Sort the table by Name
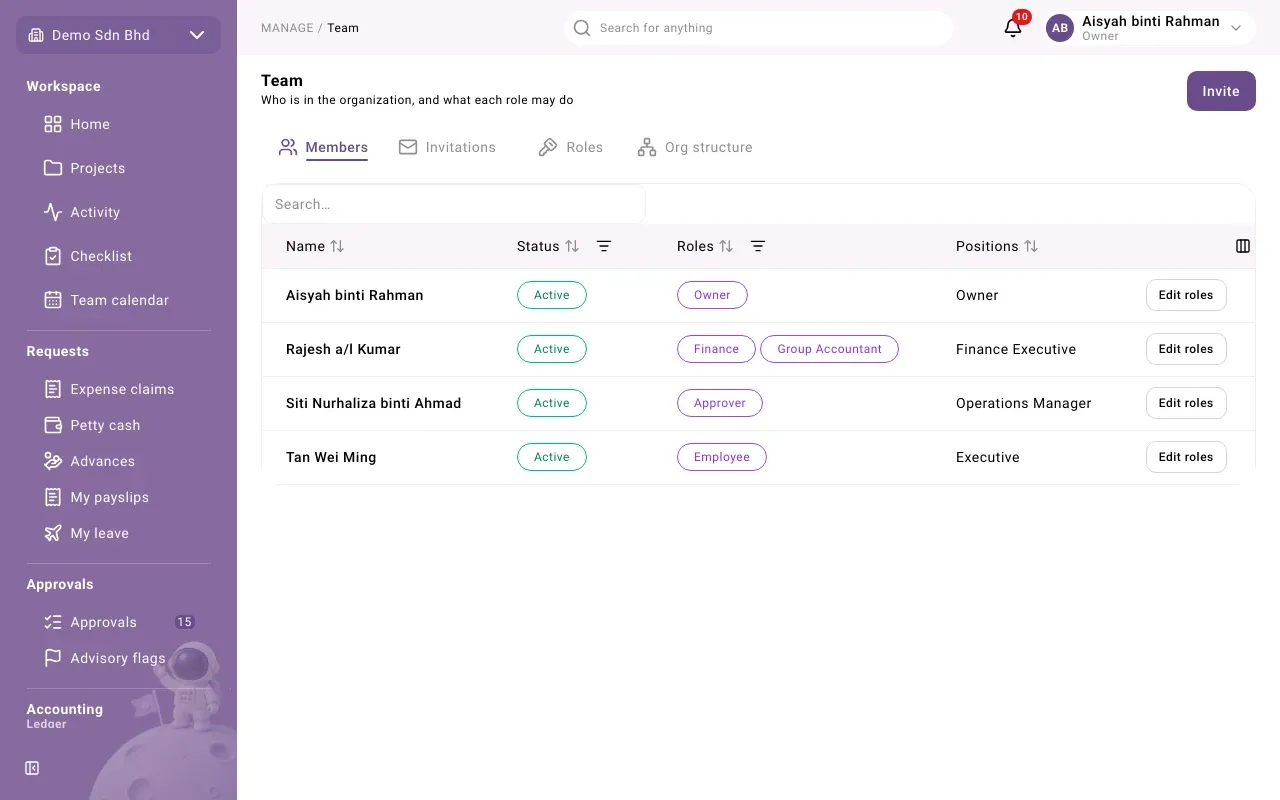 pos(315,246)
